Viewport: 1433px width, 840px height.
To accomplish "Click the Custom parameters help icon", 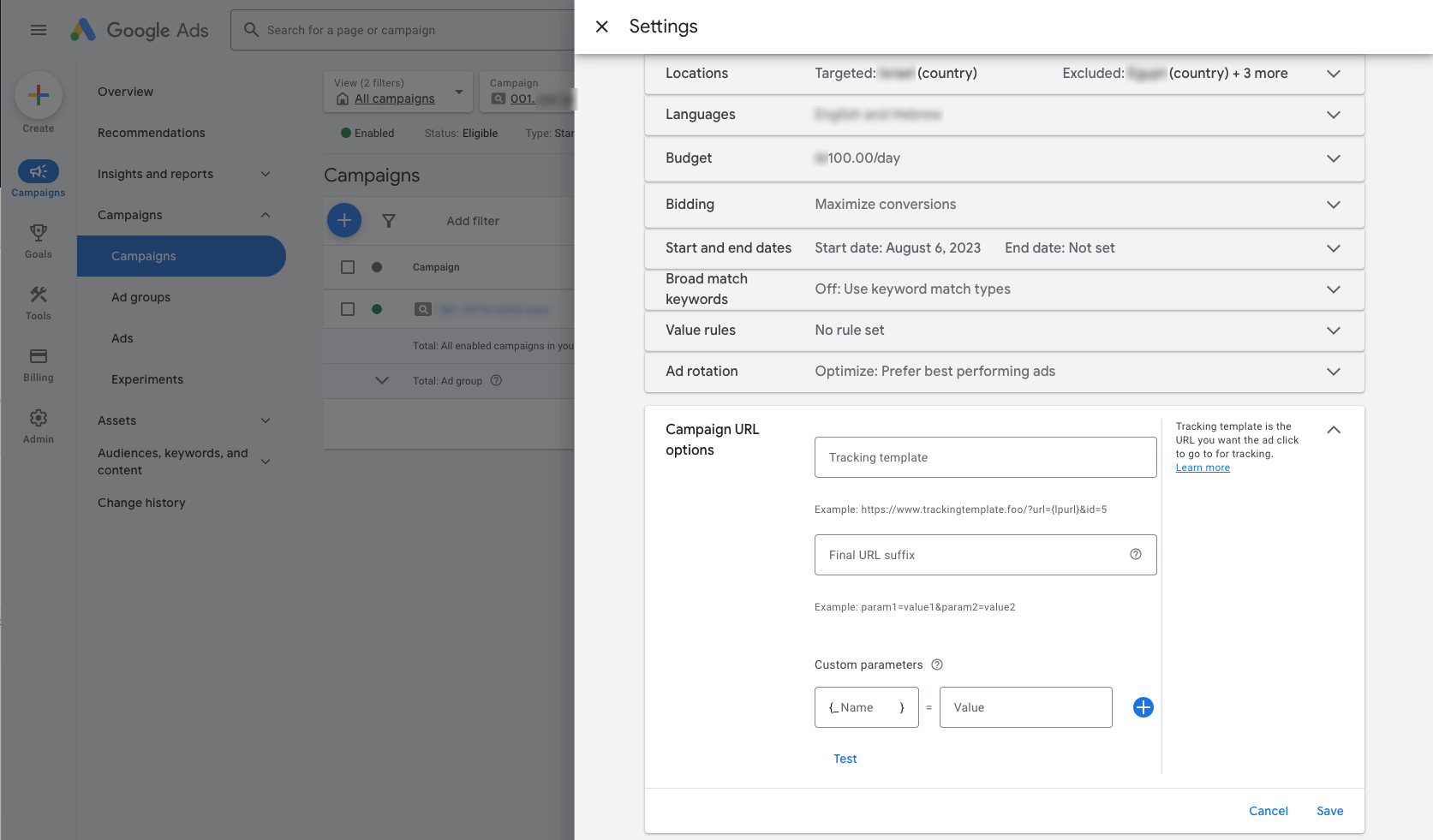I will click(x=936, y=665).
